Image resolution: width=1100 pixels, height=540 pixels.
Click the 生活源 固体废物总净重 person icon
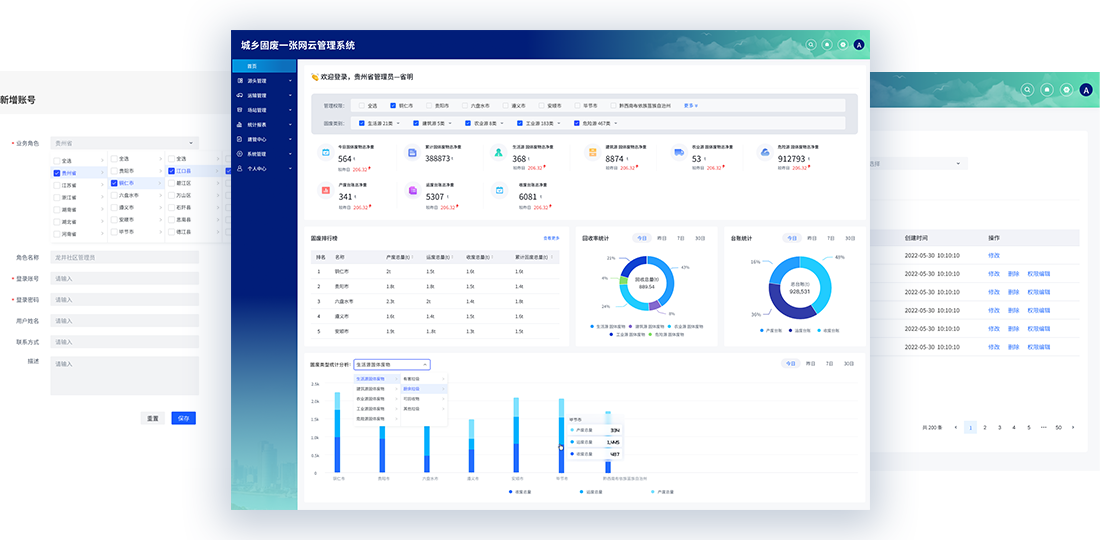(x=499, y=152)
